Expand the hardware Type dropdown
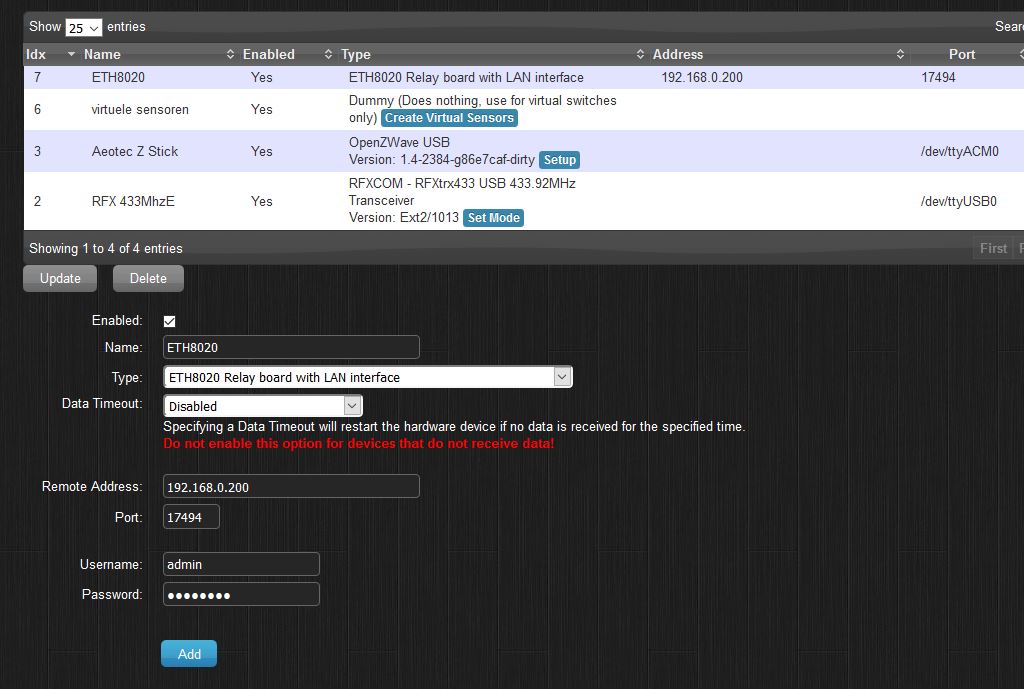 click(368, 377)
